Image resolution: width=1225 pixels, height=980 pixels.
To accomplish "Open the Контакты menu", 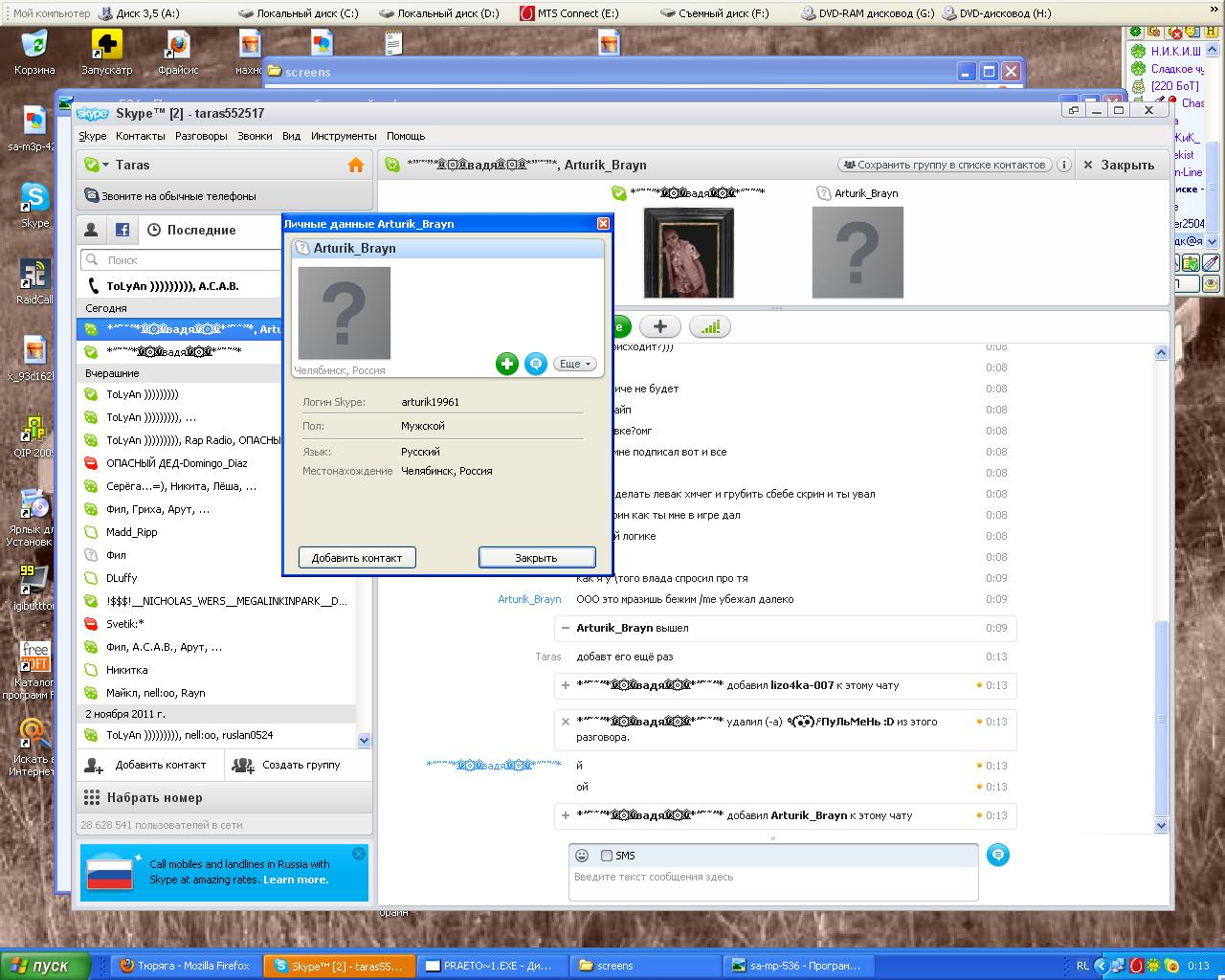I will pyautogui.click(x=141, y=136).
